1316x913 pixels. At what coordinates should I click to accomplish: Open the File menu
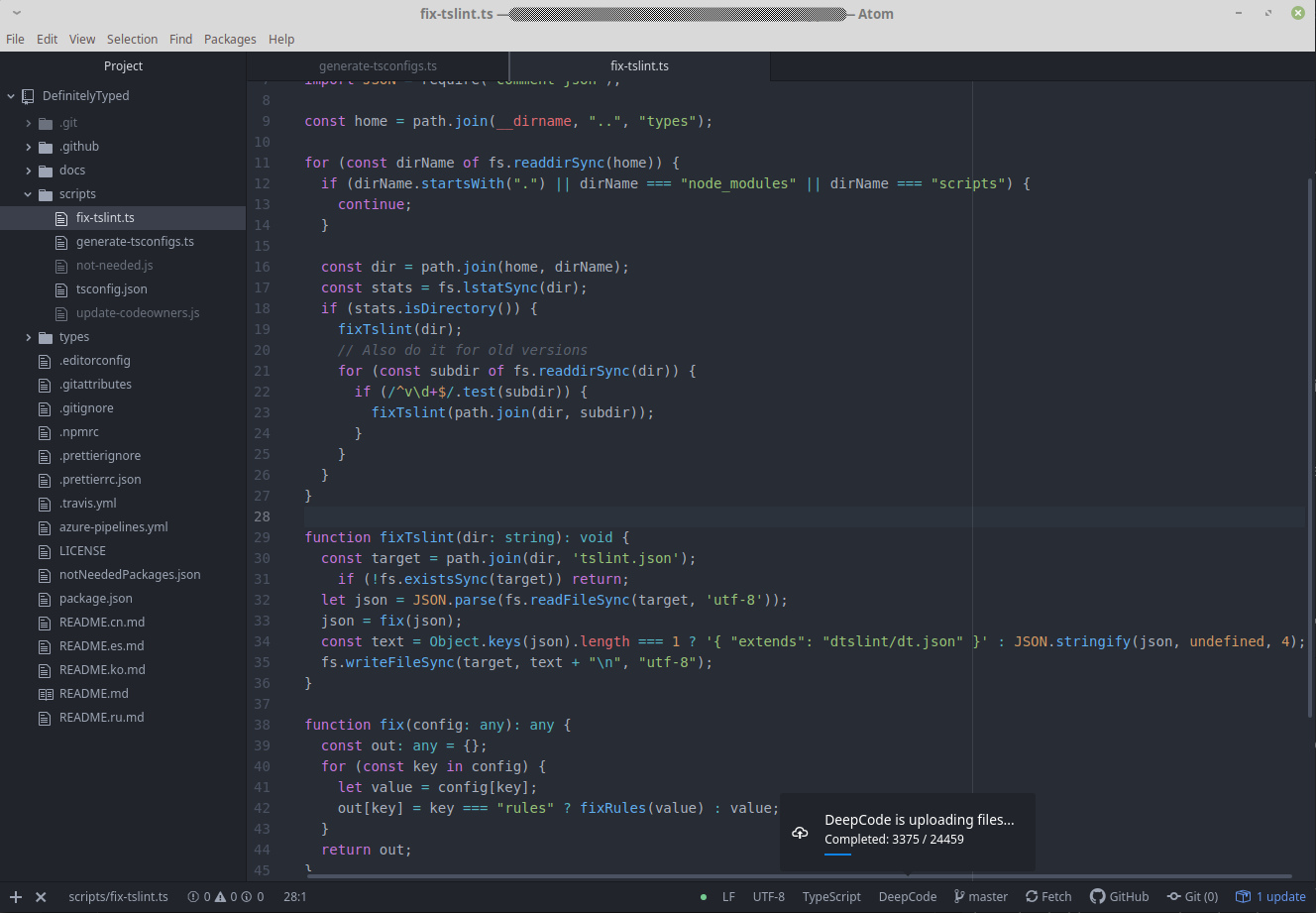click(15, 39)
